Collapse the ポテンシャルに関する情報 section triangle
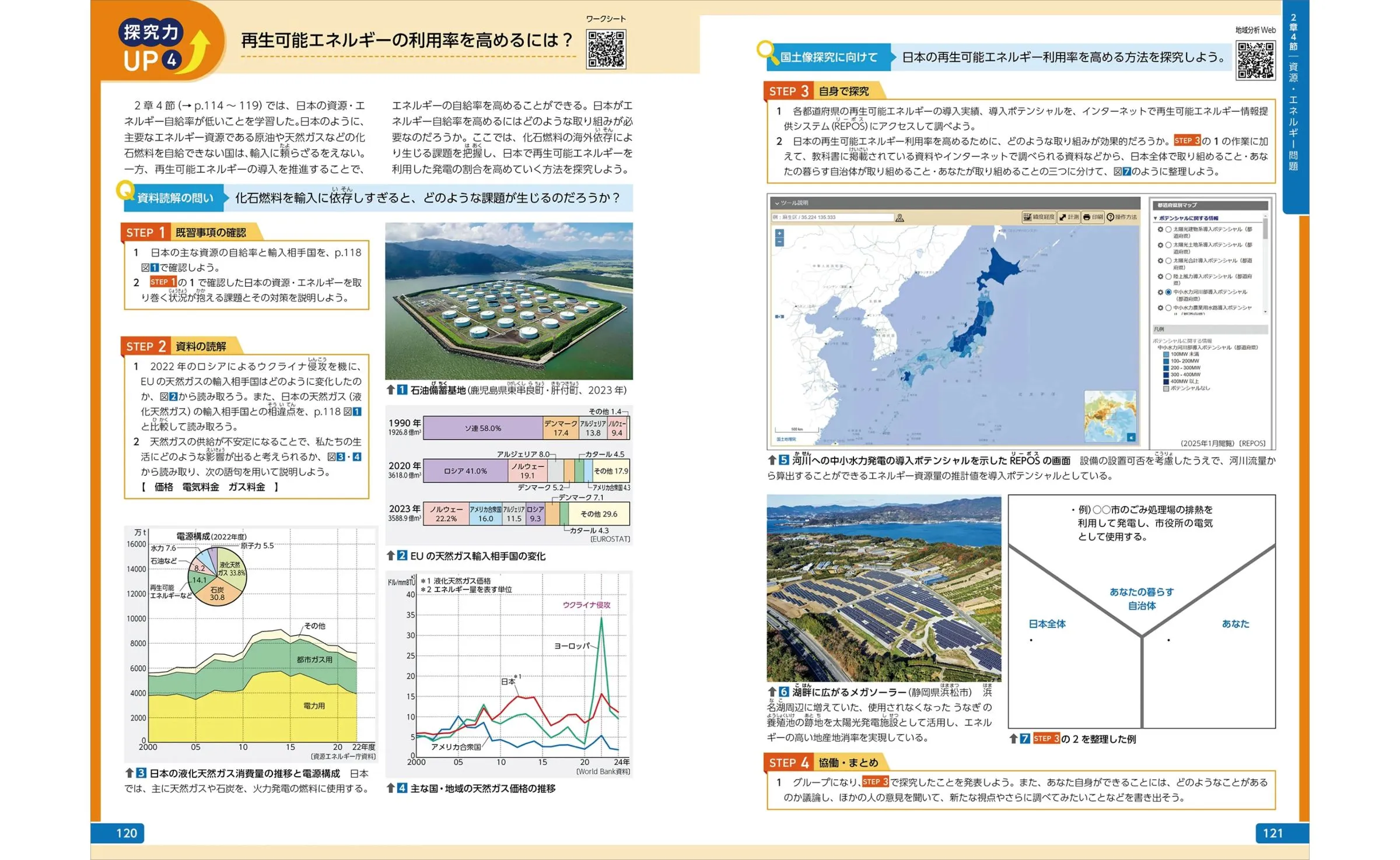 point(1156,219)
